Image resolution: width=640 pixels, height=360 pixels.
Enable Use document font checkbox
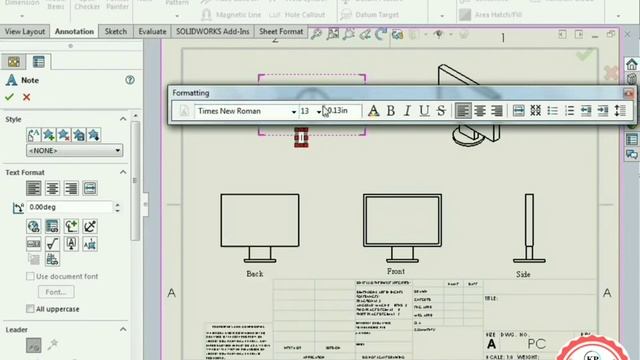(30, 276)
